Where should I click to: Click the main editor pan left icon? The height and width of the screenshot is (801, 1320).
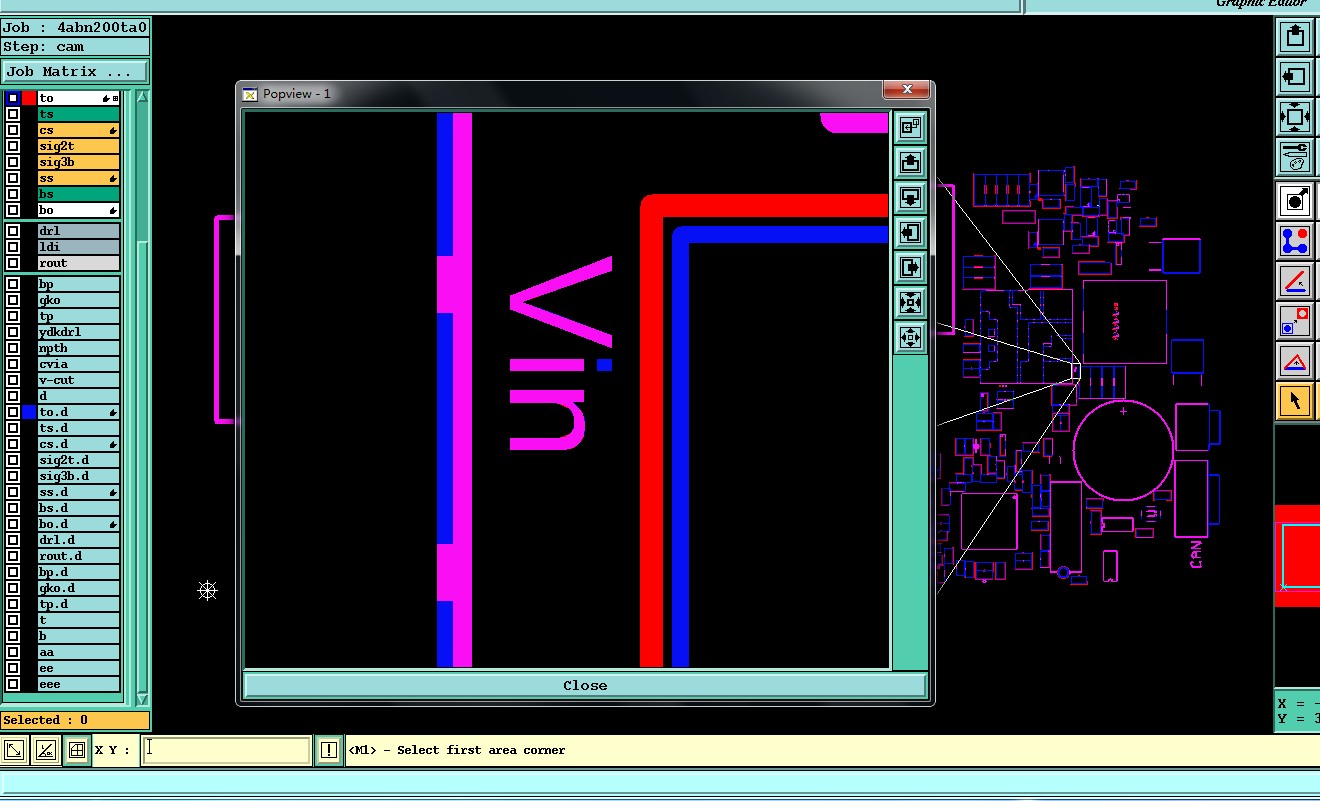[1295, 77]
